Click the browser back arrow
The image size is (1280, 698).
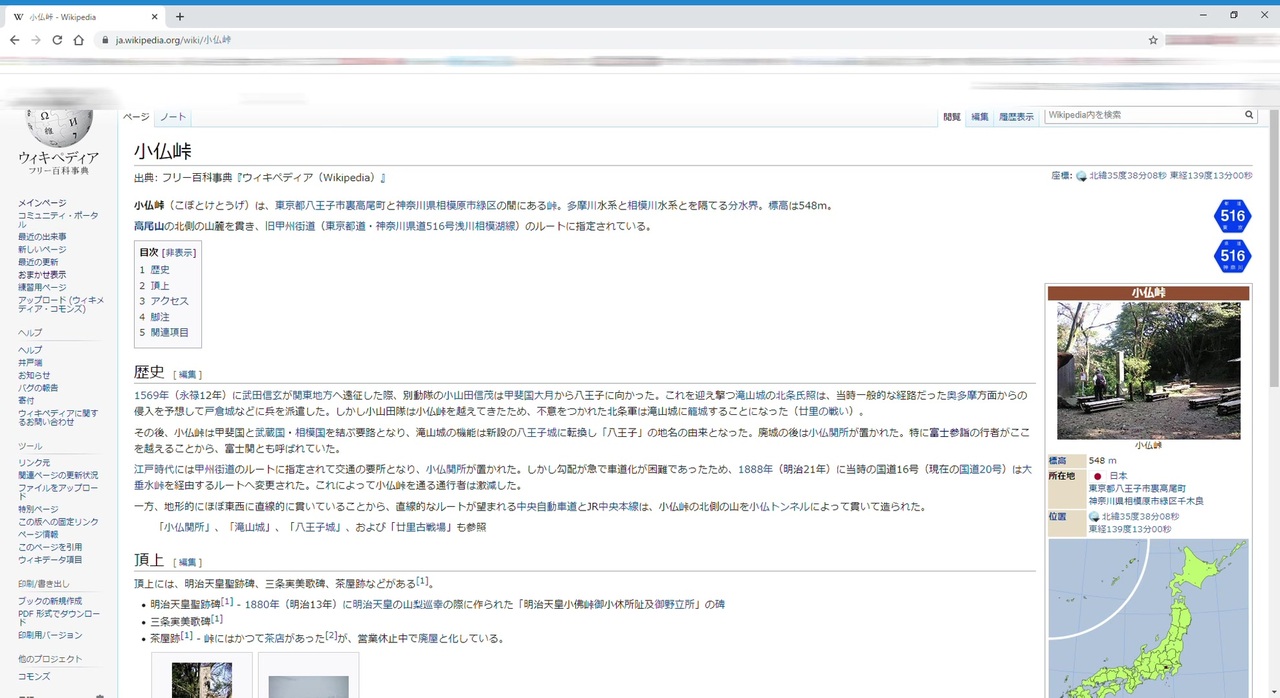[14, 40]
